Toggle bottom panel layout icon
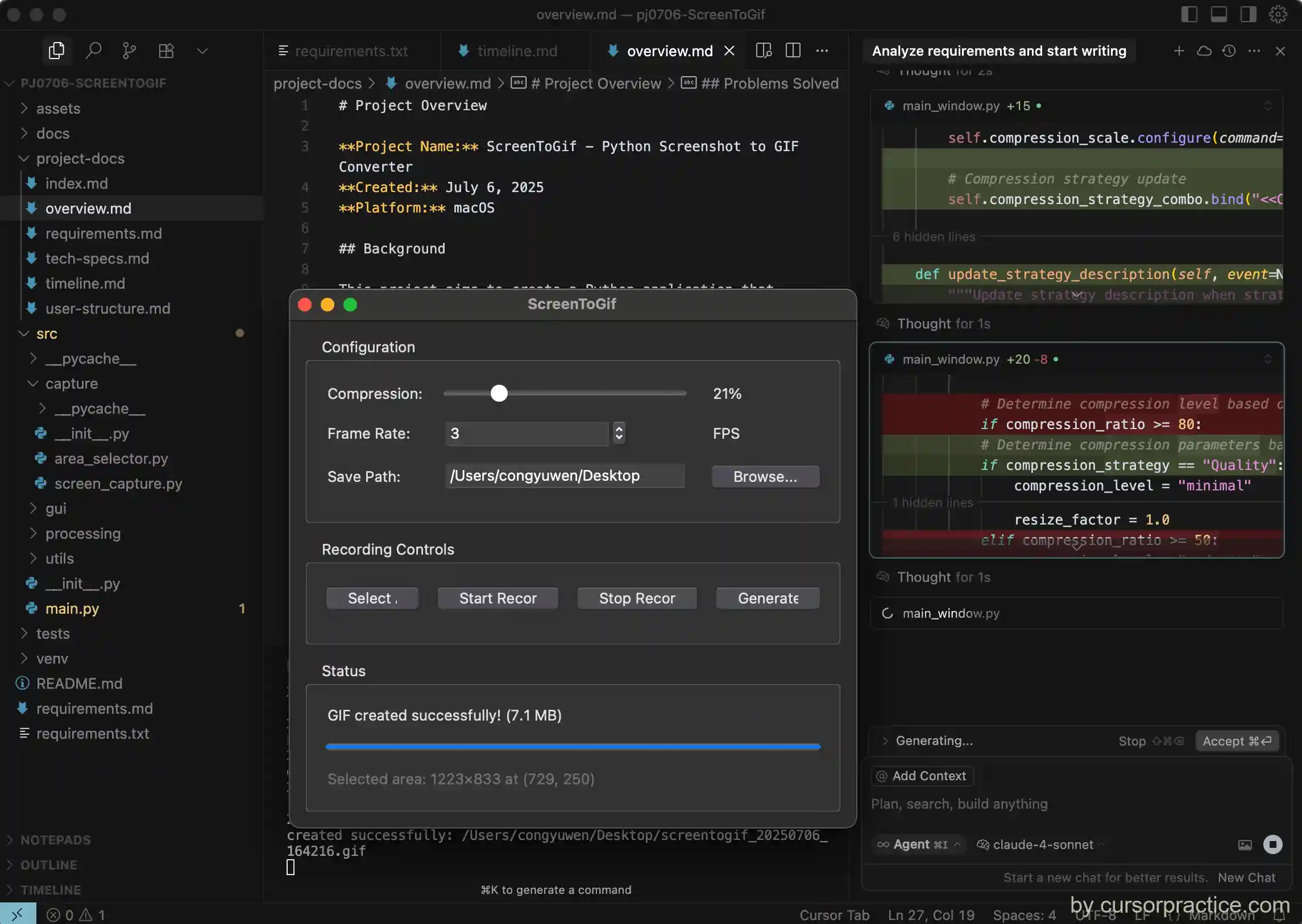Viewport: 1302px width, 924px height. pyautogui.click(x=1219, y=14)
